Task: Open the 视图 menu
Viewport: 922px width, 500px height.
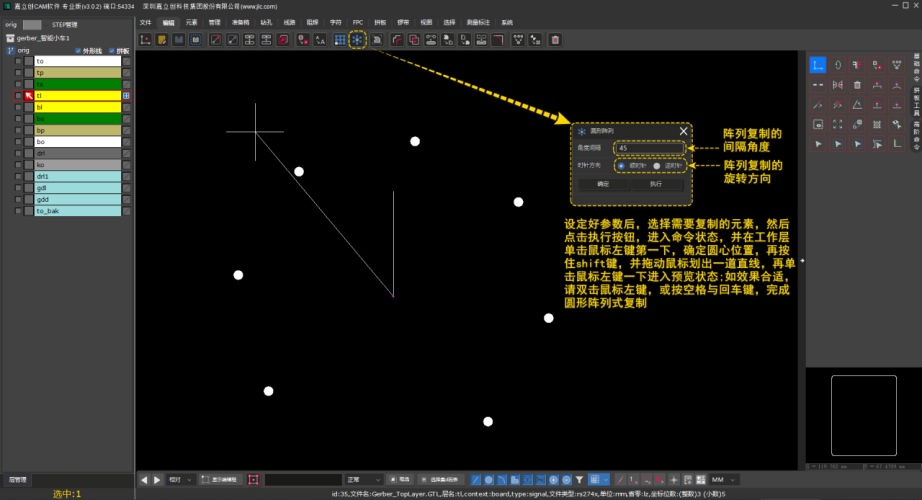Action: [x=426, y=22]
